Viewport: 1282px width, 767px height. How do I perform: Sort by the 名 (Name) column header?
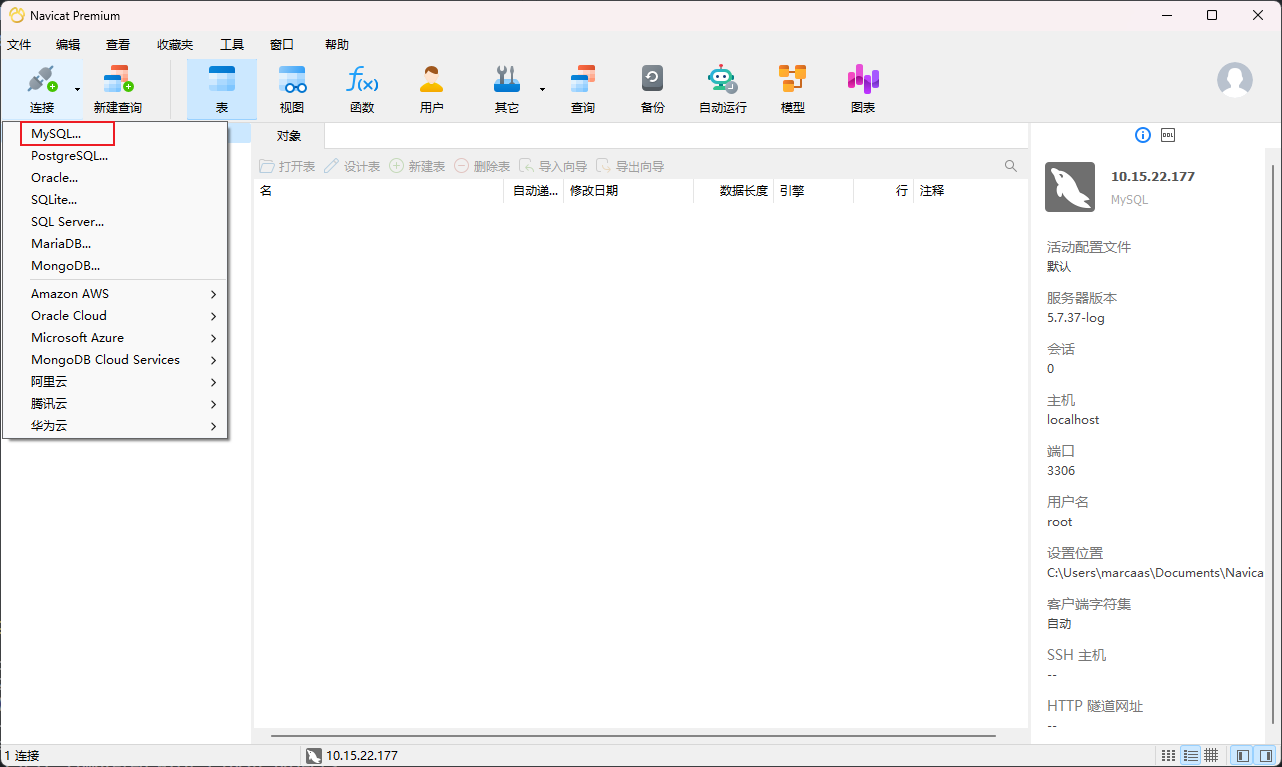pyautogui.click(x=378, y=190)
